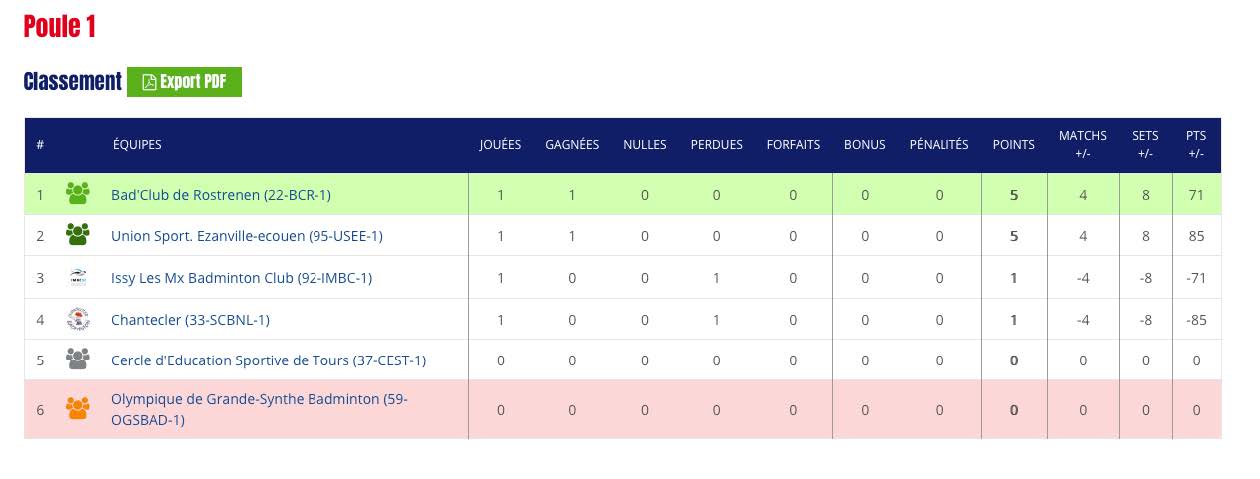Screen dimensions: 1260x479
Task: Click the GAGNÉES column header
Action: [x=572, y=144]
